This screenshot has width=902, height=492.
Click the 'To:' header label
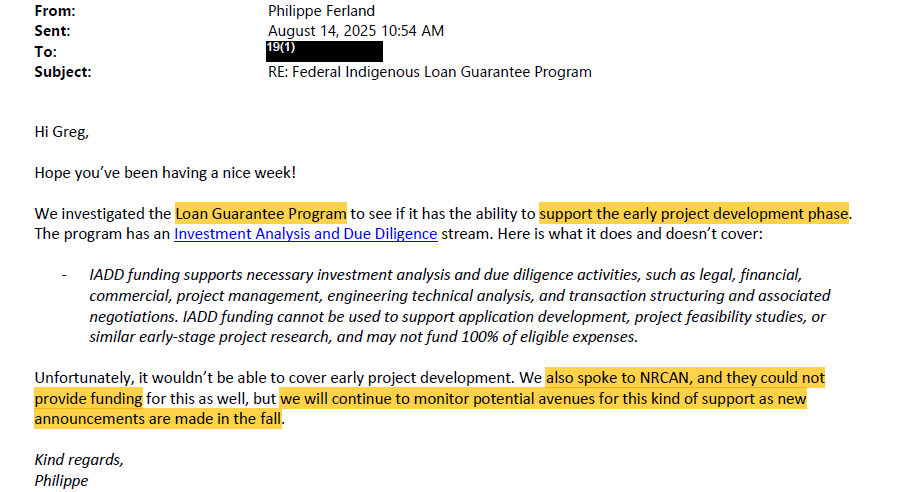45,52
